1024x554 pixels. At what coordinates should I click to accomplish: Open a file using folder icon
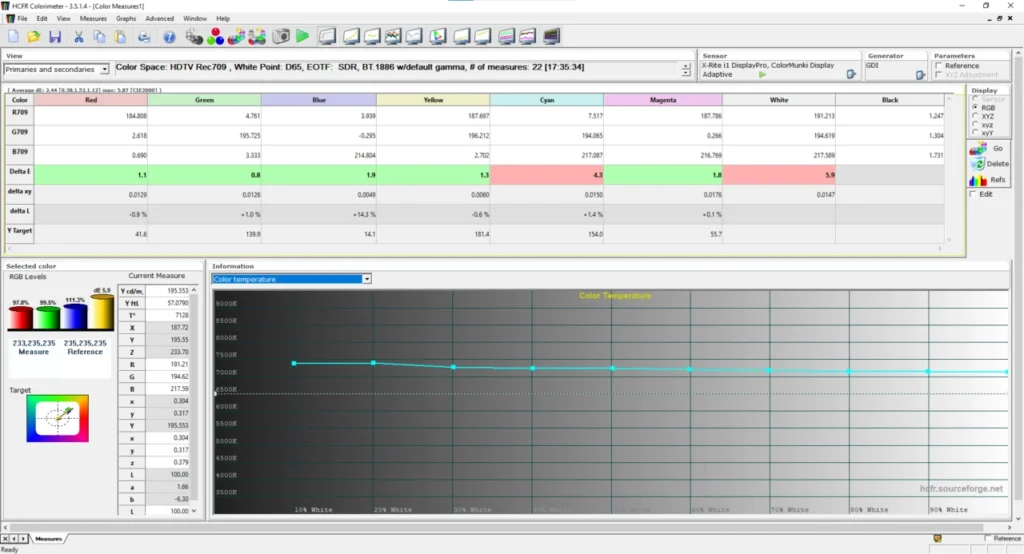click(34, 37)
